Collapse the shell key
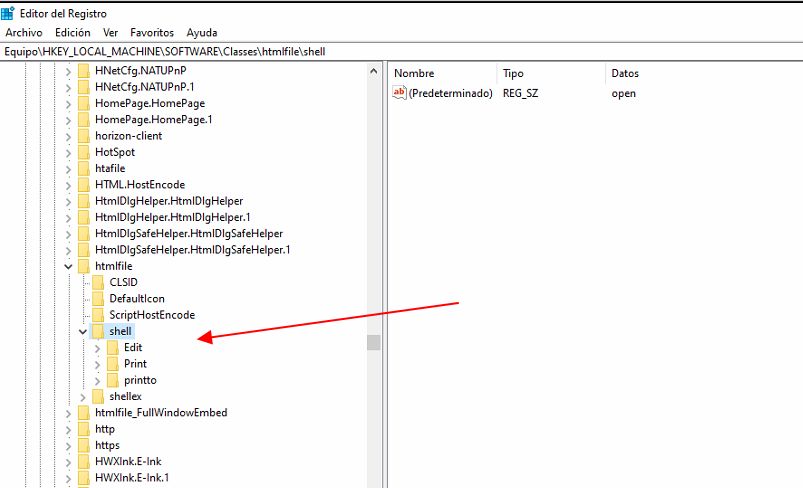803x488 pixels. coord(82,332)
